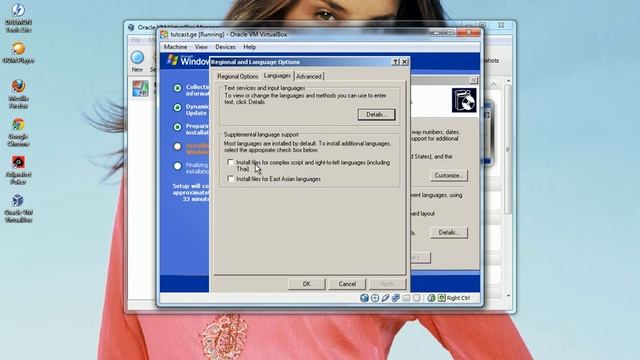Click the network adapters status icon

(396, 298)
